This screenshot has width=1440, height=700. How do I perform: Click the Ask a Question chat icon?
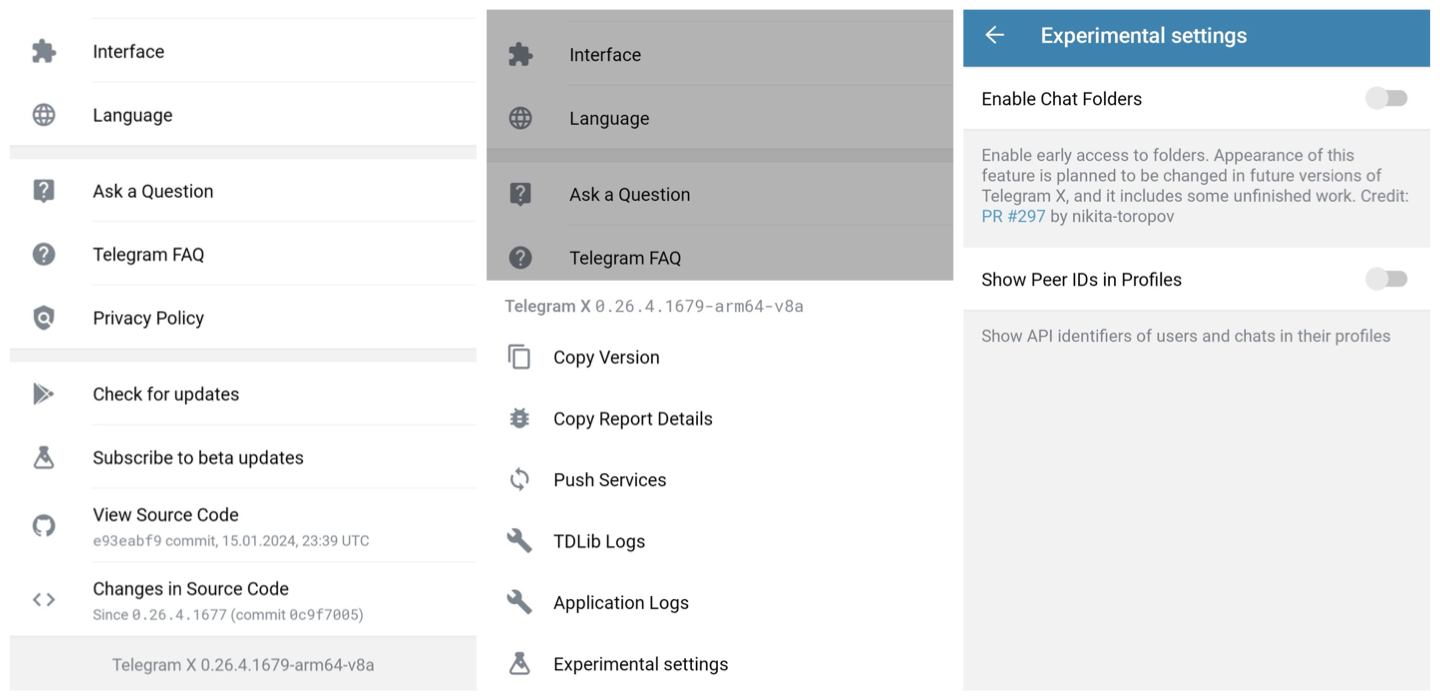[44, 190]
